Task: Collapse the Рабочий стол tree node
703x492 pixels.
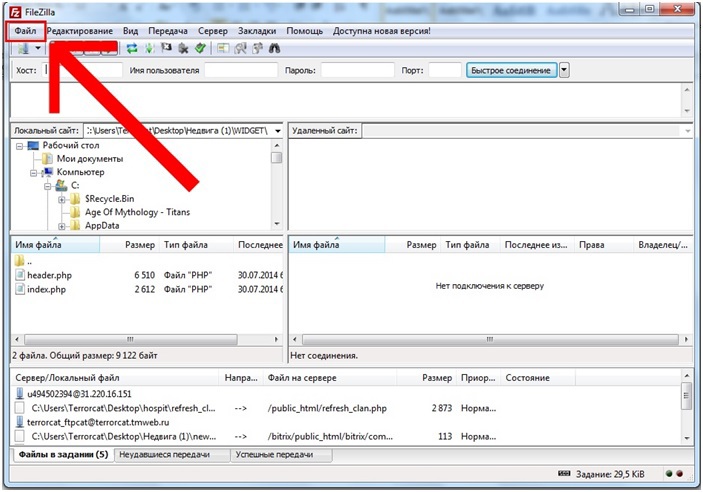Action: coord(19,146)
